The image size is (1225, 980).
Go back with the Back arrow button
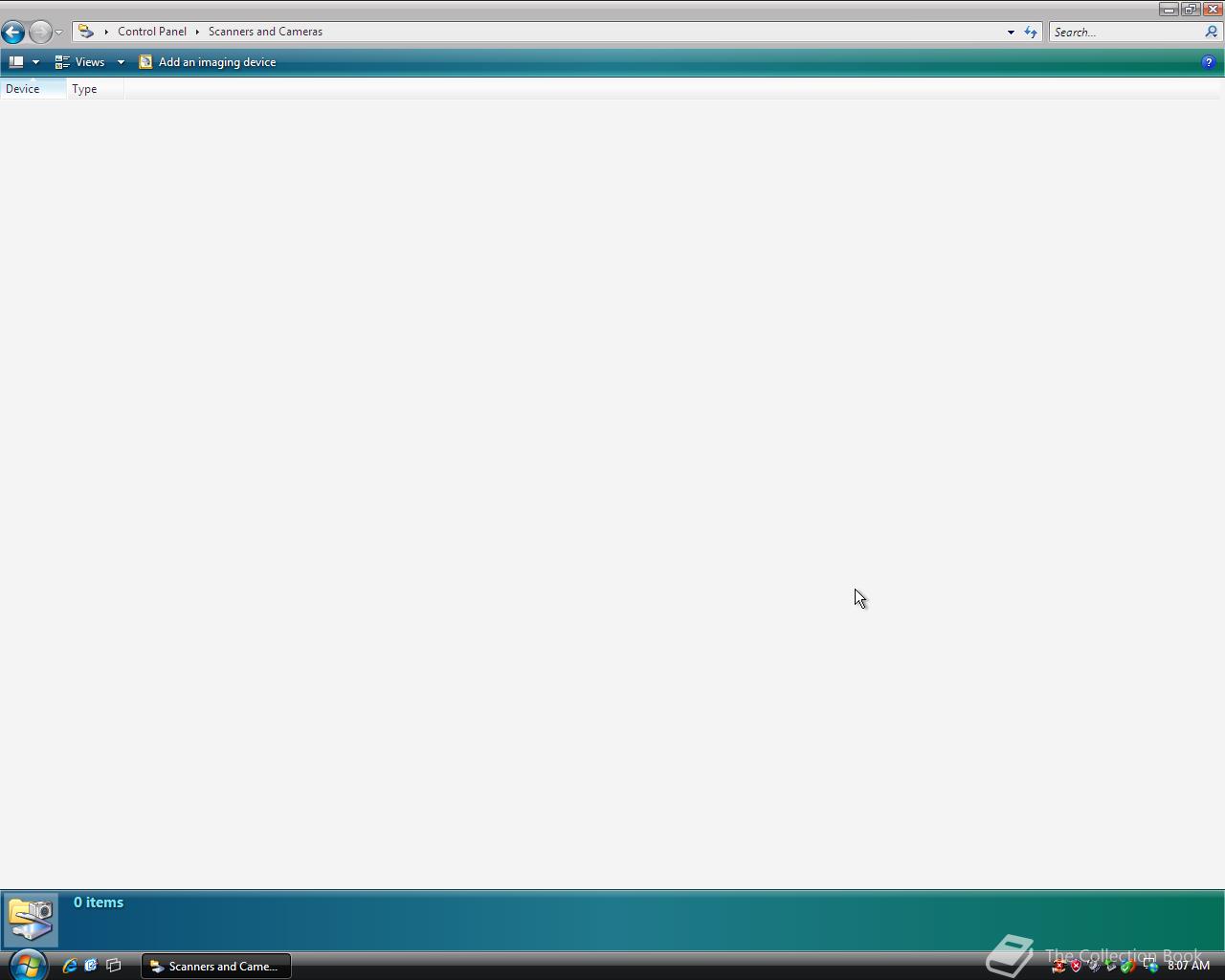pos(13,32)
